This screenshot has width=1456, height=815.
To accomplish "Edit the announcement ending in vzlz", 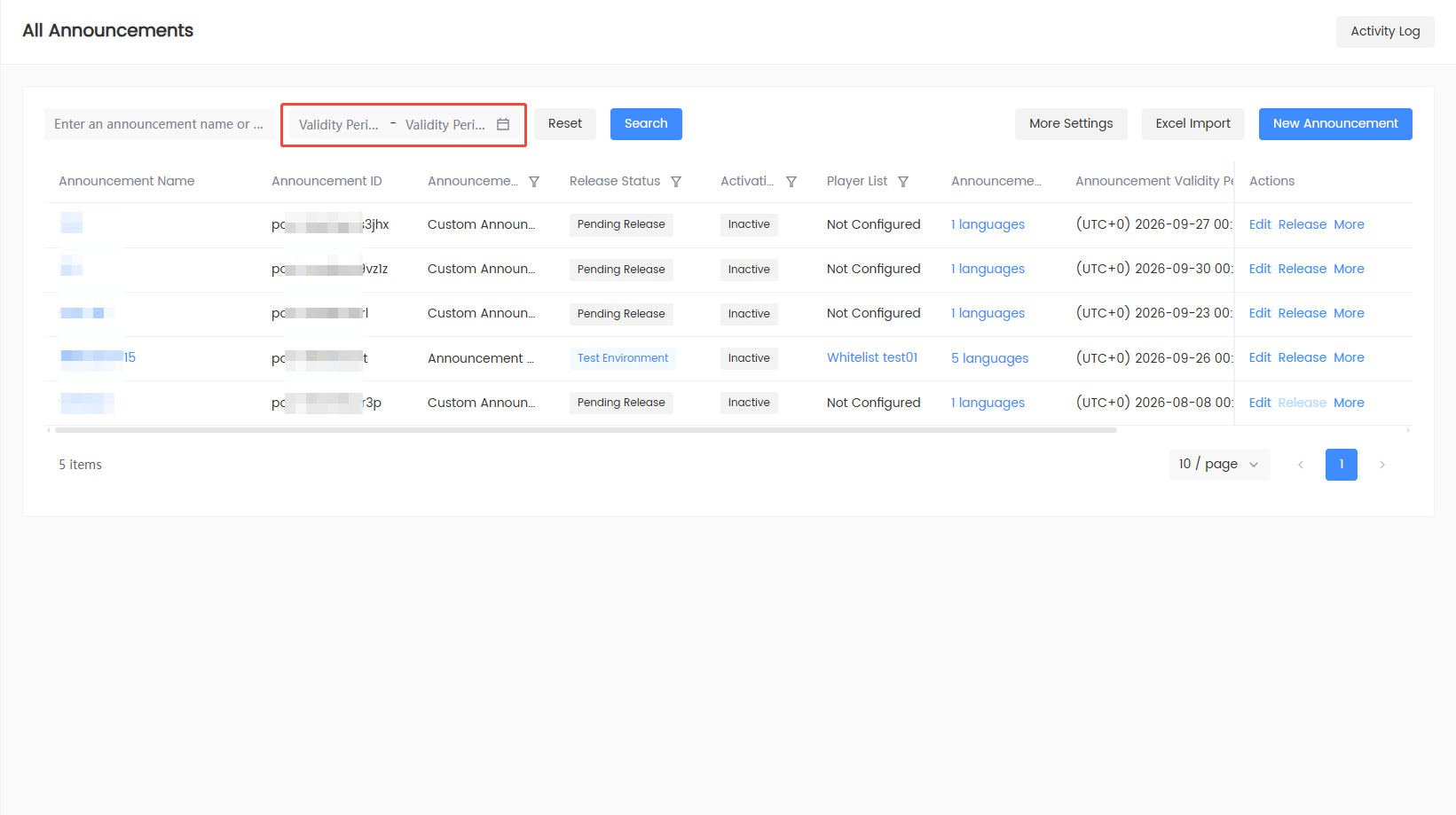I will tap(1260, 269).
